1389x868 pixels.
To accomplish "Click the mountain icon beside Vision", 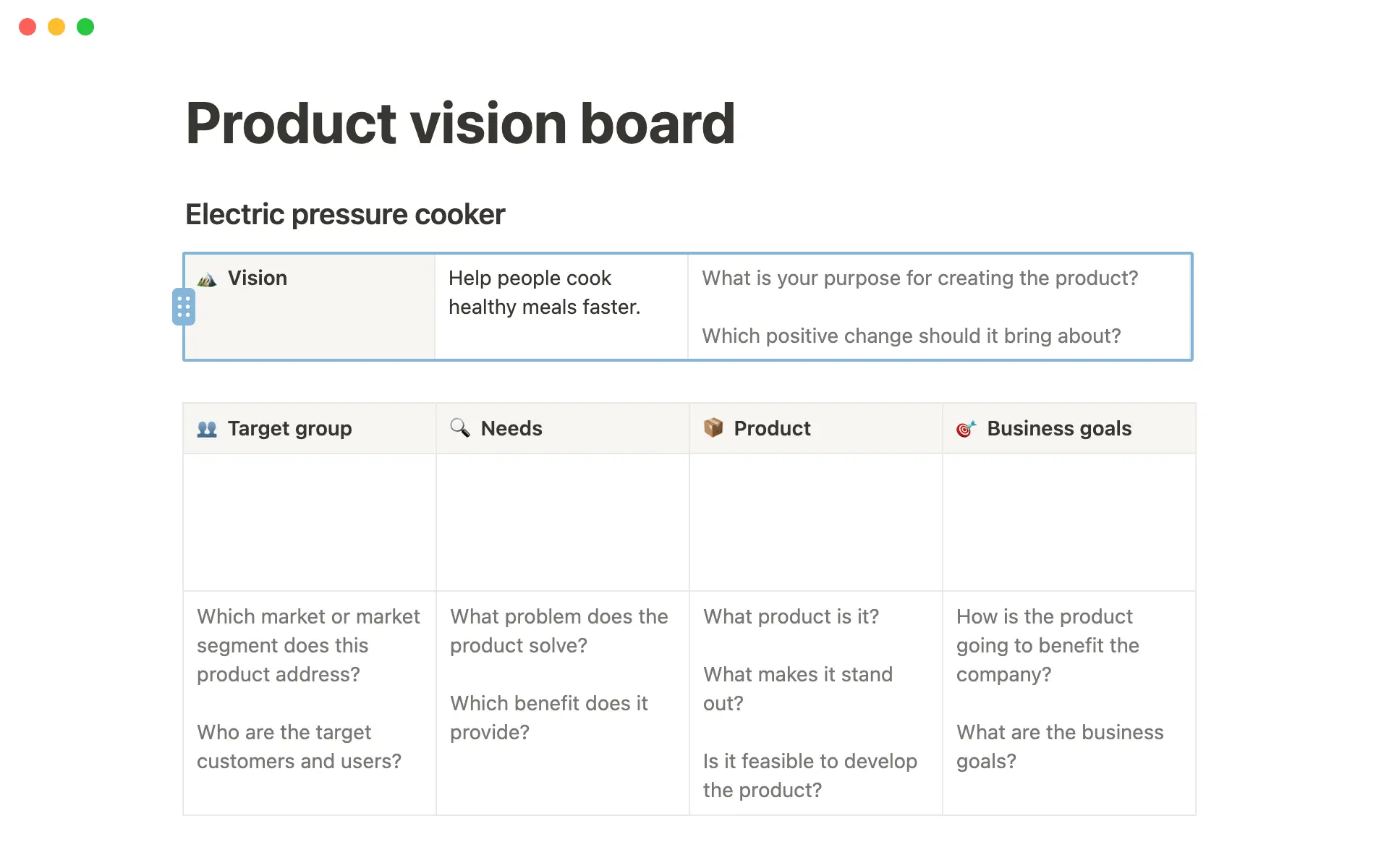I will pyautogui.click(x=206, y=278).
